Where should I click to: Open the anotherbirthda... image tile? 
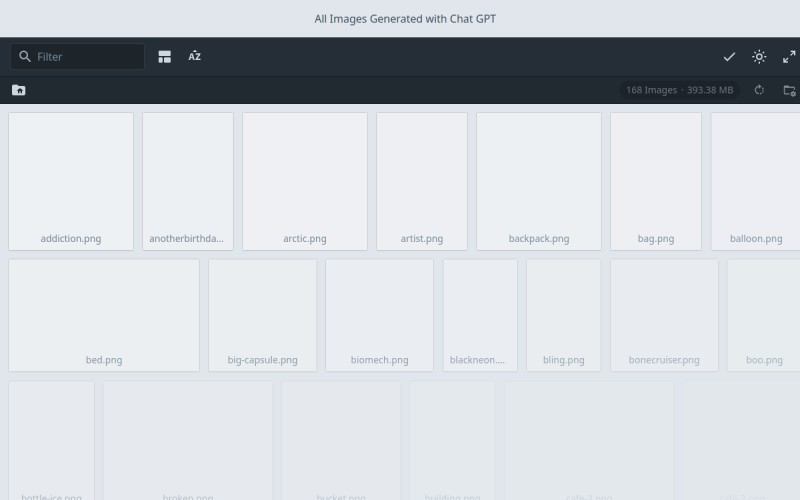coord(188,182)
